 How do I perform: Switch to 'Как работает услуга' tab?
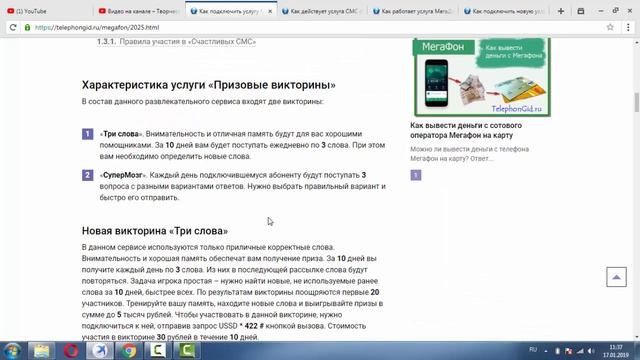pos(413,11)
